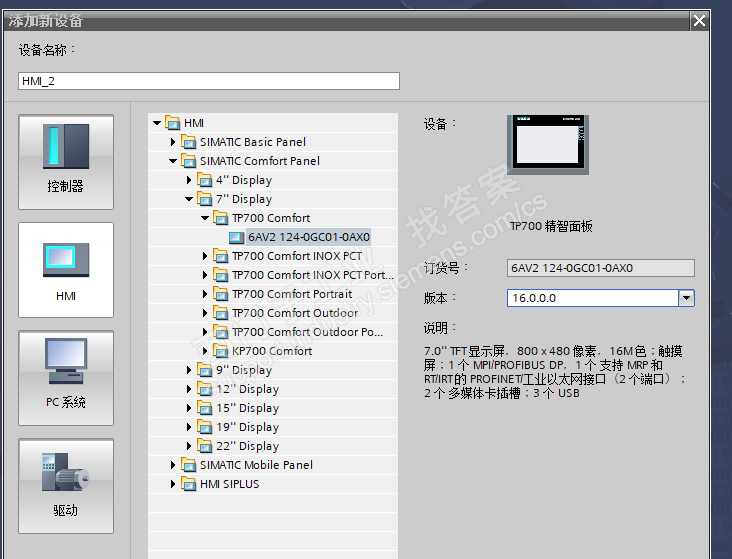Click the 15'' Display folder icon
This screenshot has height=559, width=732.
pyautogui.click(x=204, y=408)
